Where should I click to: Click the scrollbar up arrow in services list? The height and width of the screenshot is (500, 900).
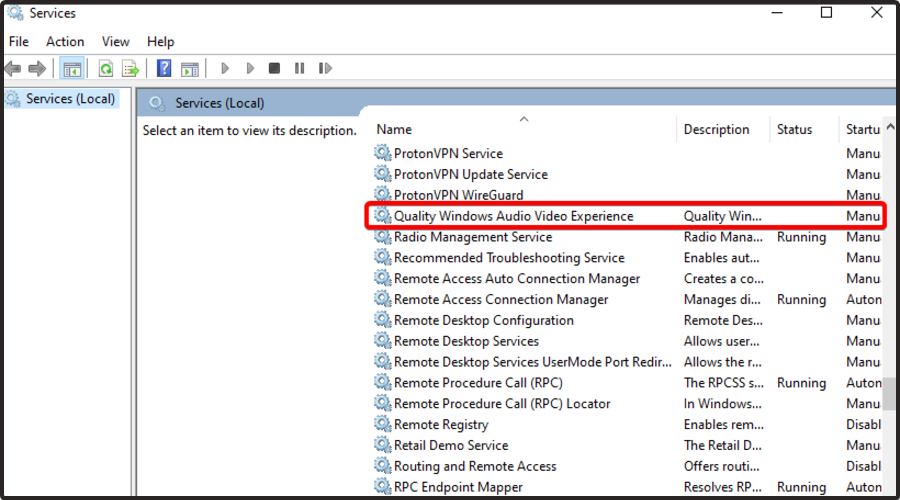point(890,126)
